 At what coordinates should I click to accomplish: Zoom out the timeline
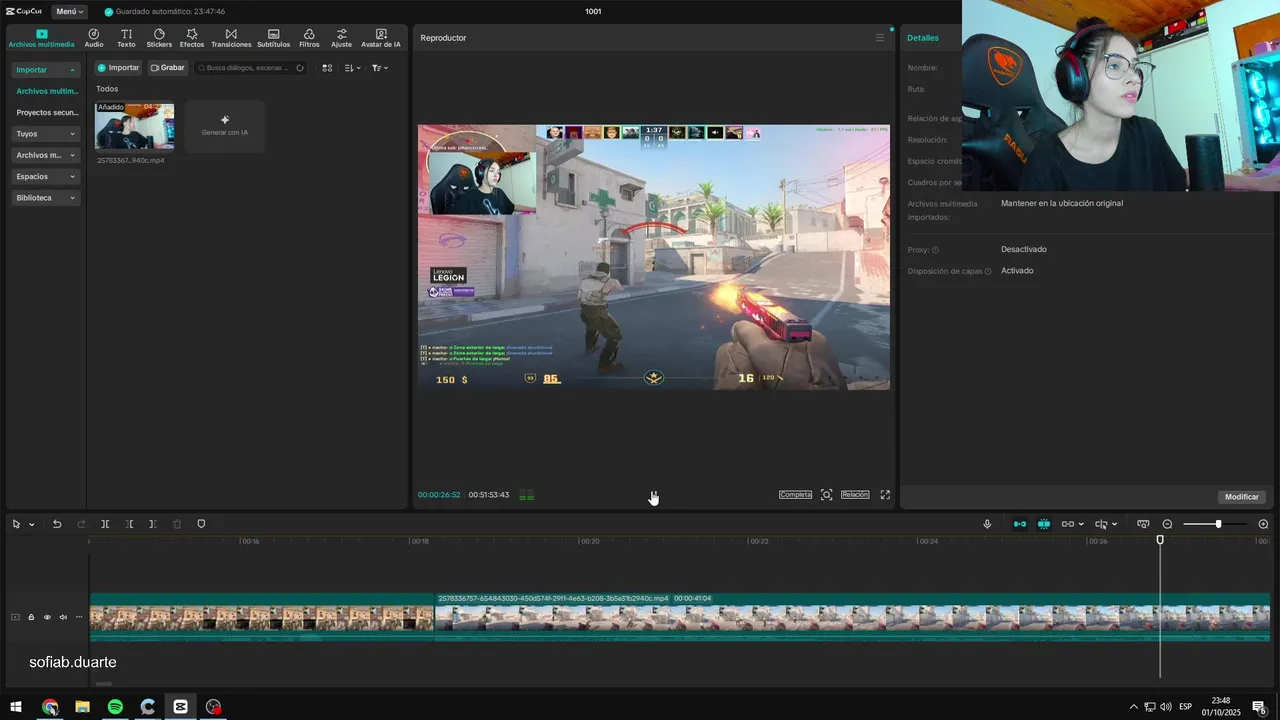click(1167, 524)
